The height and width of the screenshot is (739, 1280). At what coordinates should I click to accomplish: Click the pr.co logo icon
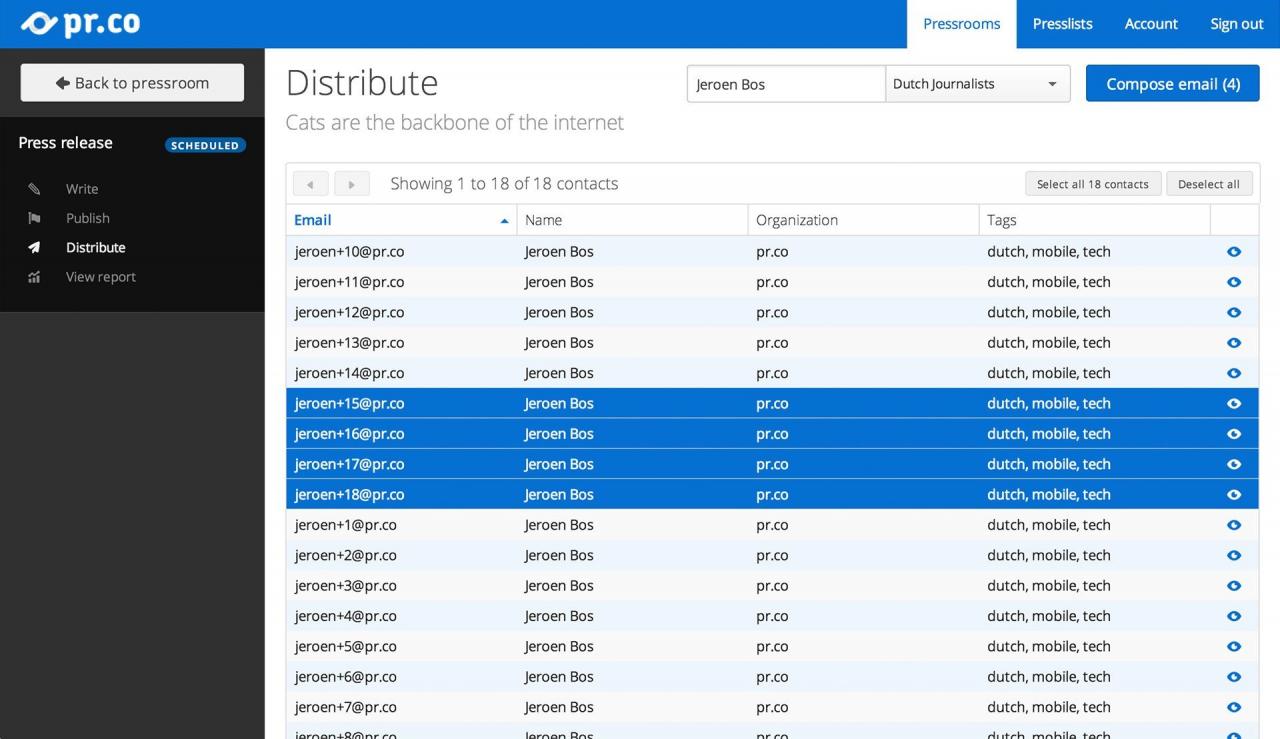click(x=40, y=23)
